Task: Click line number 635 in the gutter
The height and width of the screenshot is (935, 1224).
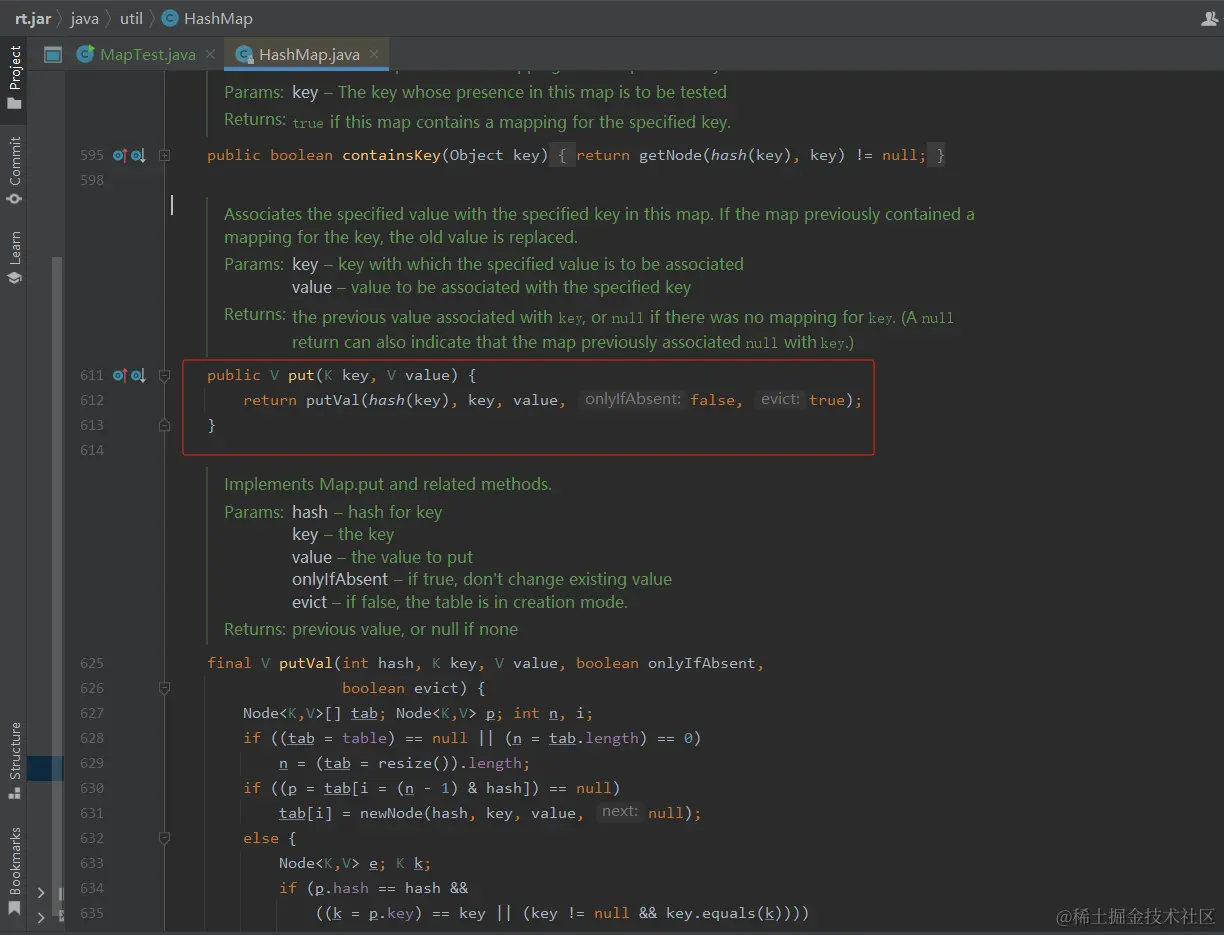Action: click(x=91, y=913)
